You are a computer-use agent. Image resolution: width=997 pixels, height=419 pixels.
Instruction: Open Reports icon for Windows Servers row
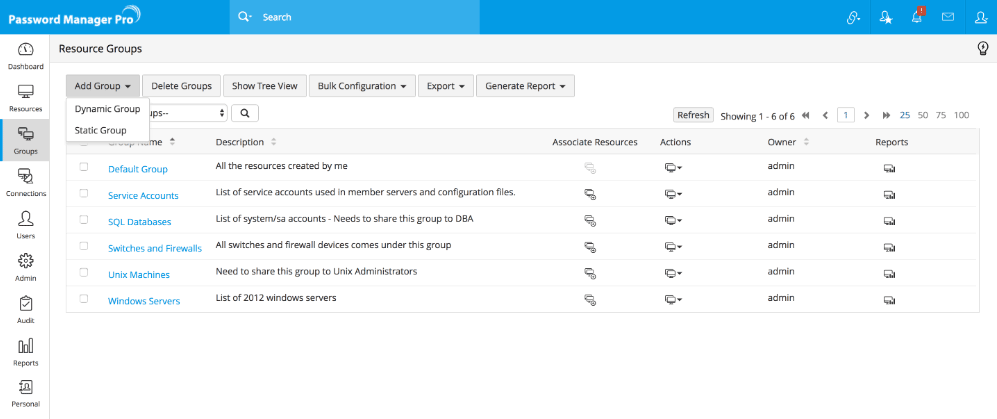888,299
